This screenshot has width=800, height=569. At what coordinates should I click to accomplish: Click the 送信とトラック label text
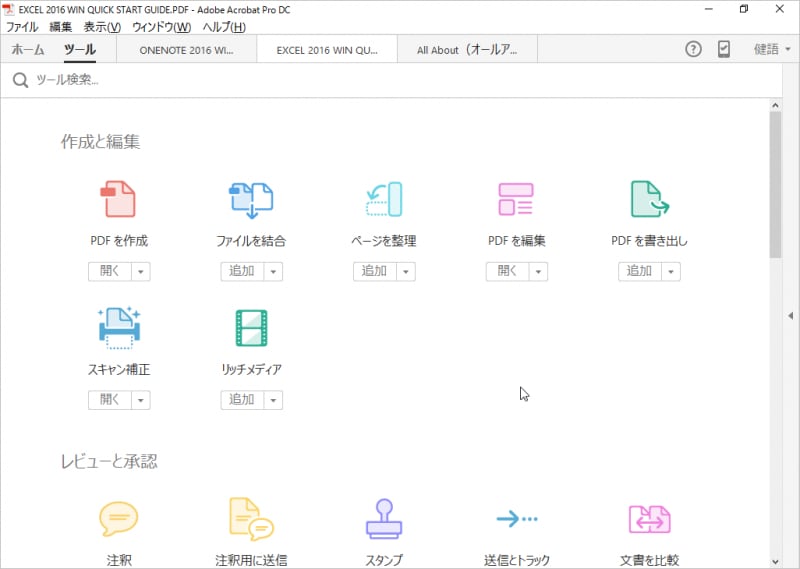click(x=517, y=560)
